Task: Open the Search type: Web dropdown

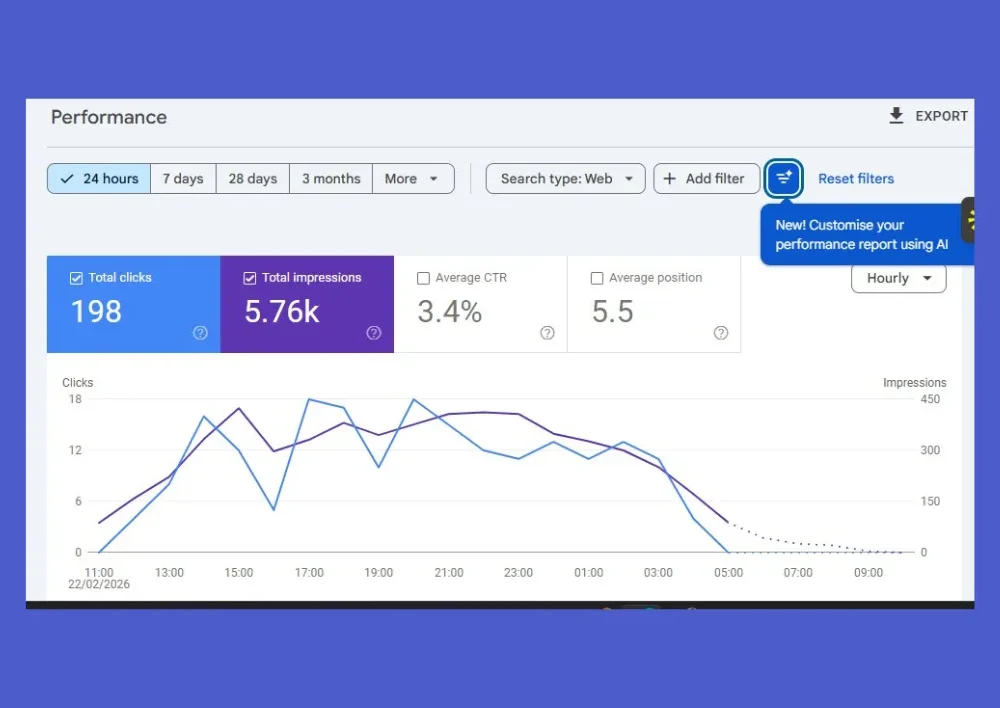Action: tap(565, 178)
